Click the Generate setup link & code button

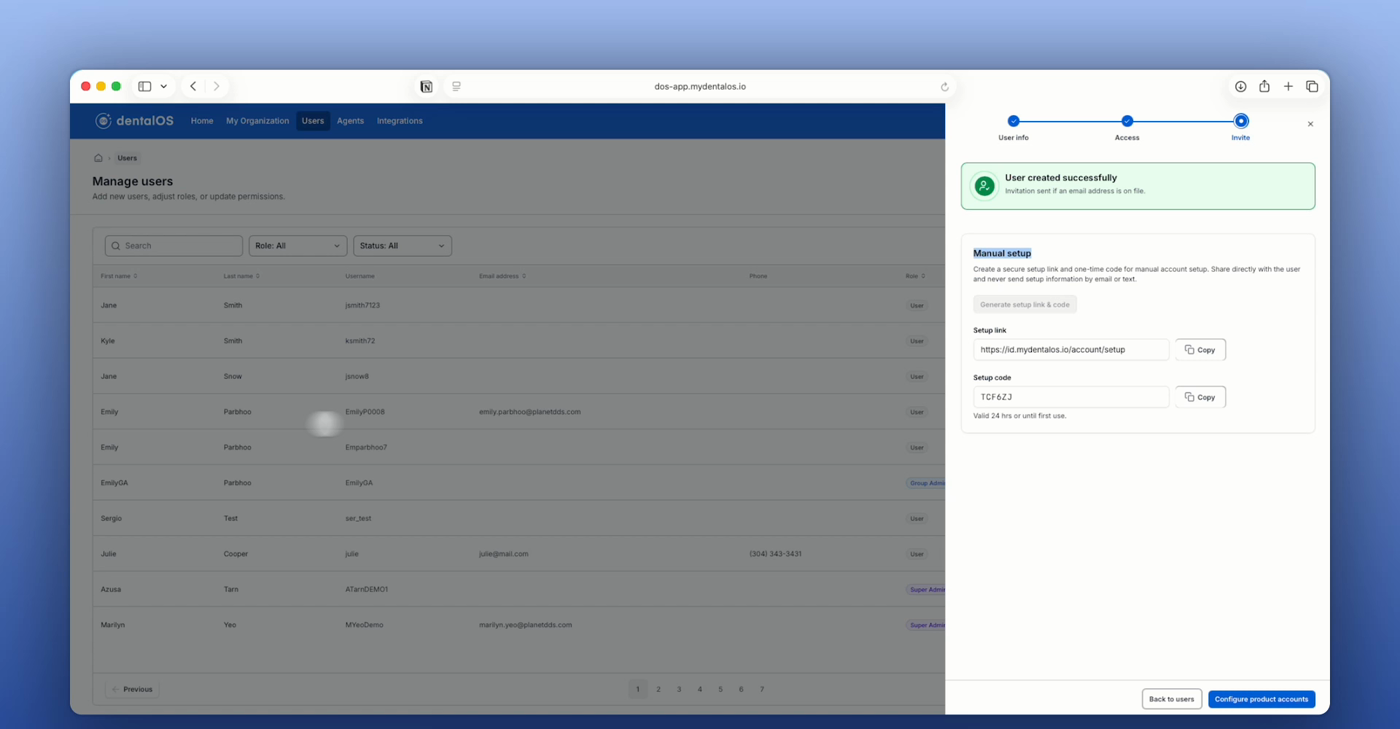pos(1025,305)
